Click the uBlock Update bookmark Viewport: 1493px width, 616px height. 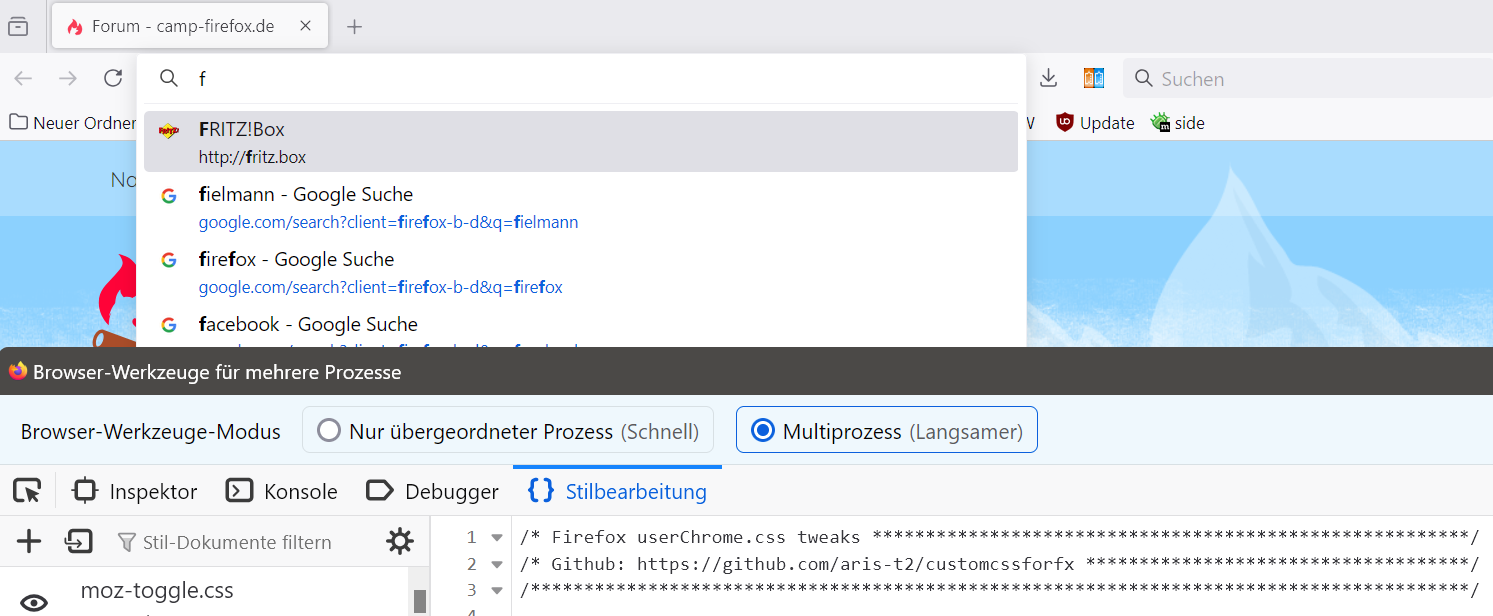[x=1095, y=123]
